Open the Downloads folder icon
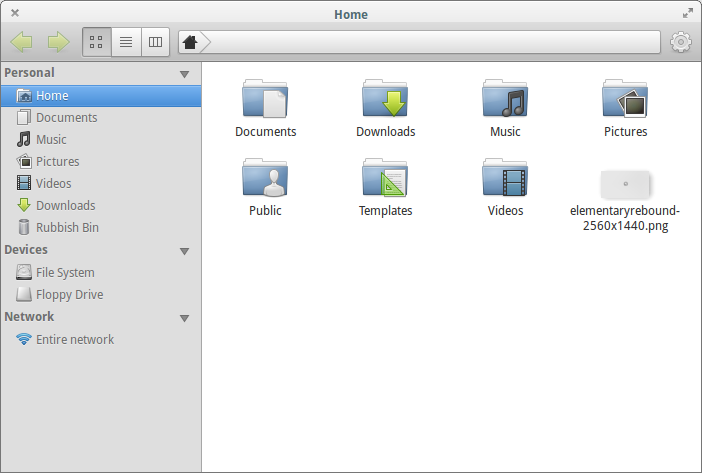 coord(386,98)
